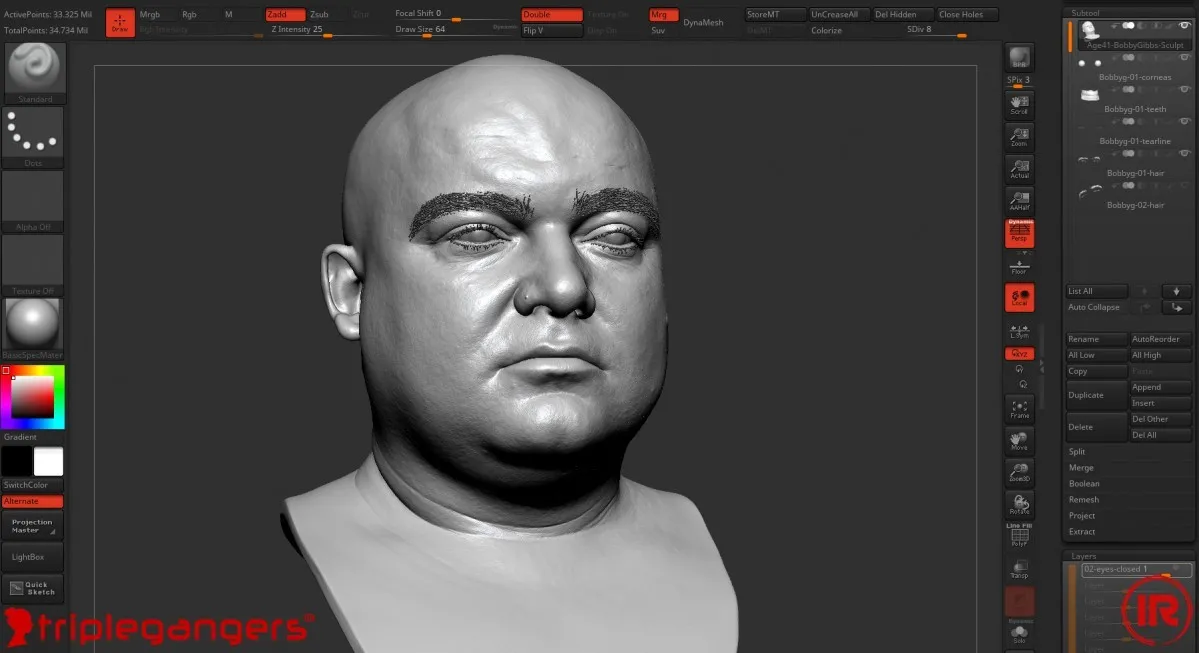Click the Actual size icon
Screen dimensions: 1199x653
1019,169
